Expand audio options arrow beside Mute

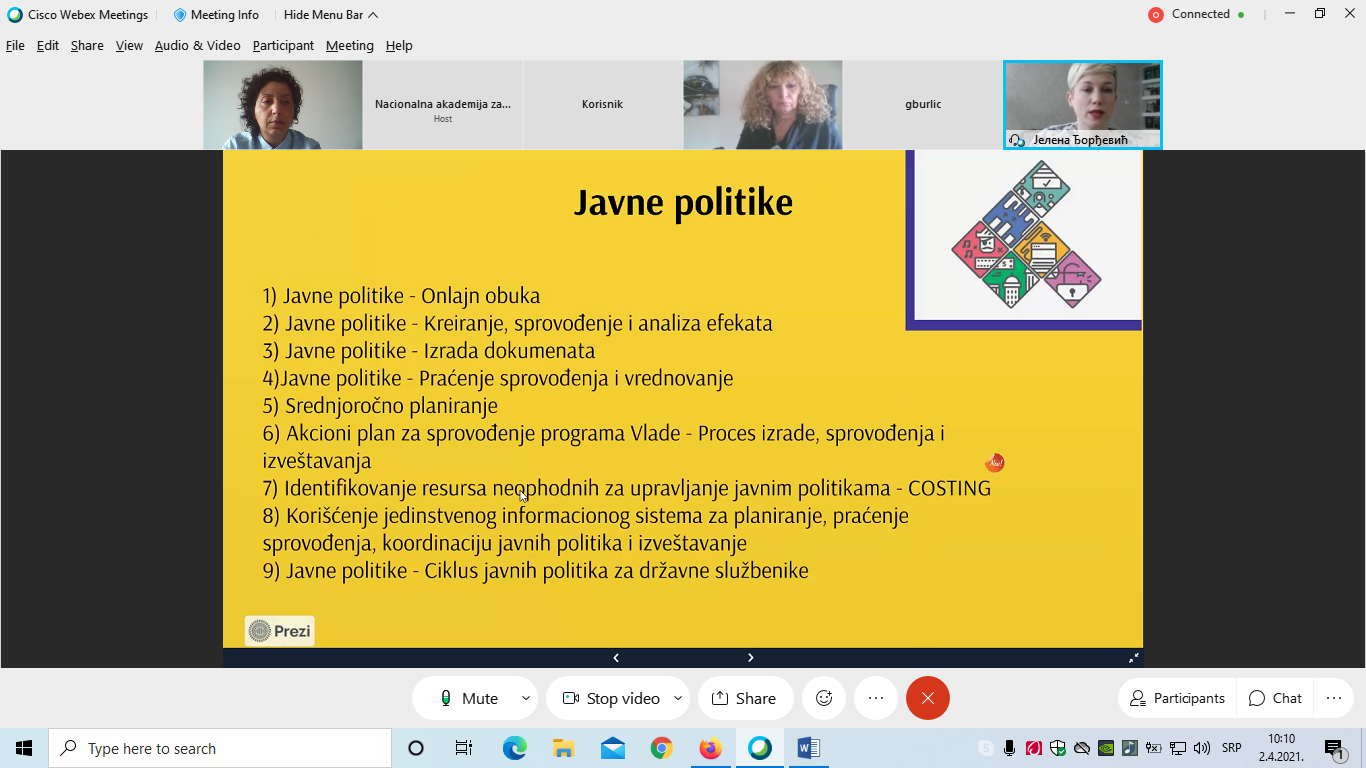(x=526, y=698)
